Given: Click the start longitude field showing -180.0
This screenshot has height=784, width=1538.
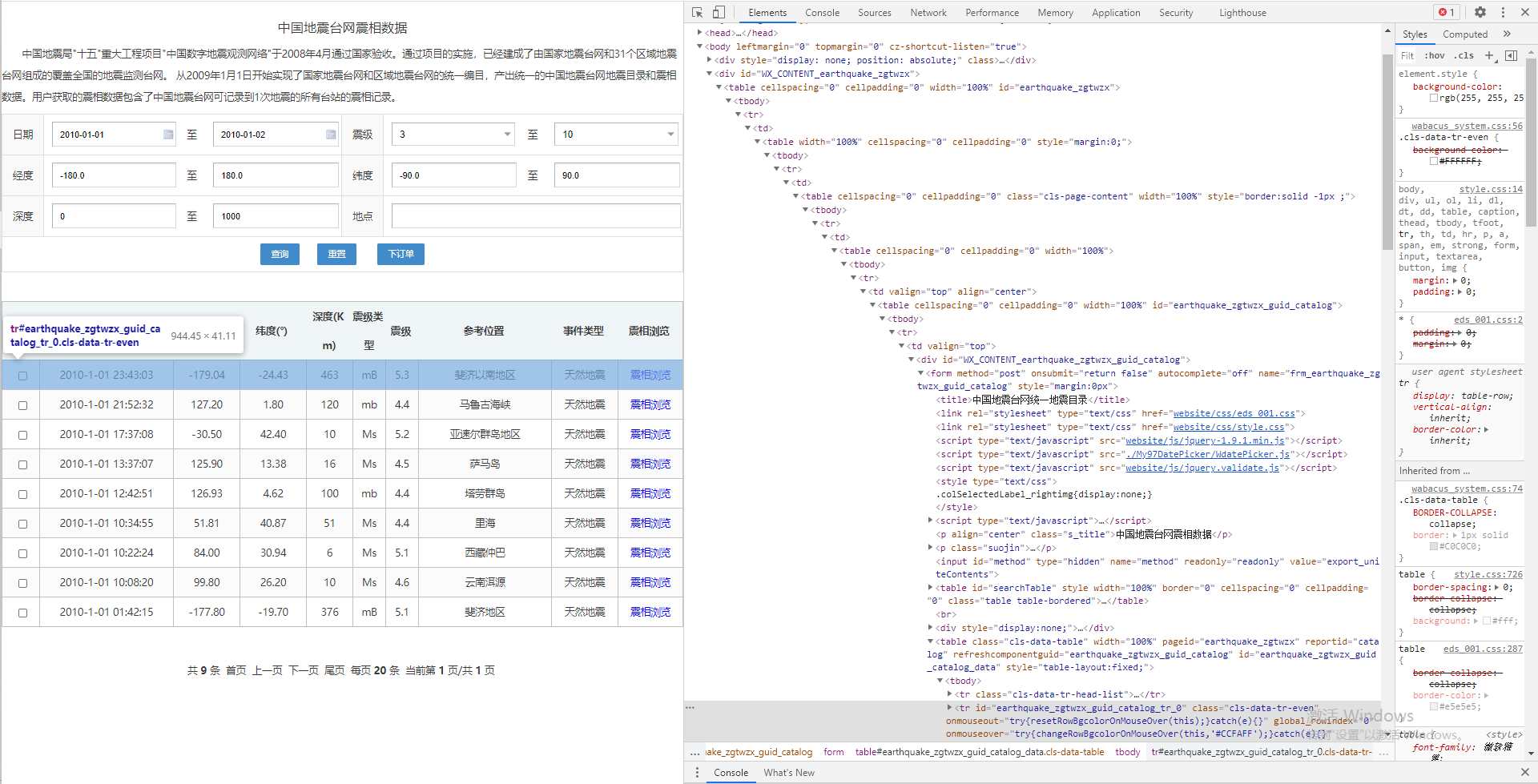Looking at the screenshot, I should pos(114,175).
